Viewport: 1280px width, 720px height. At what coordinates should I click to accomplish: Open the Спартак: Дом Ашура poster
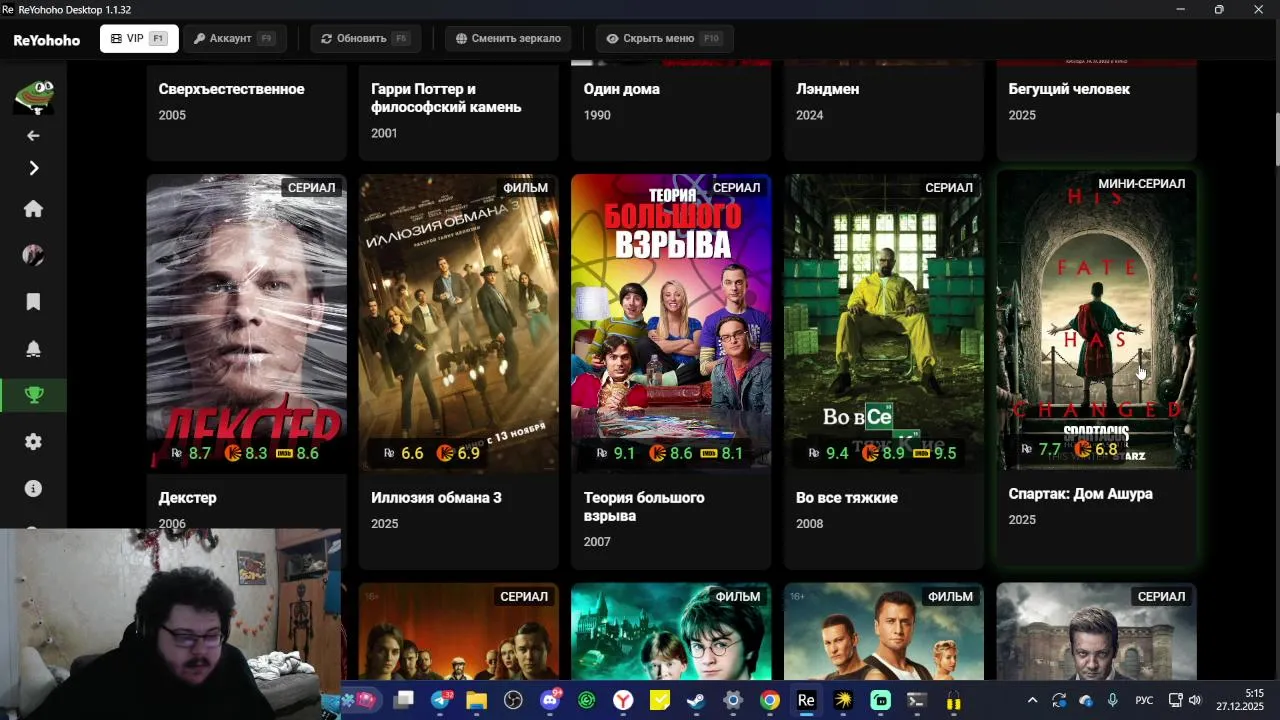[1097, 318]
